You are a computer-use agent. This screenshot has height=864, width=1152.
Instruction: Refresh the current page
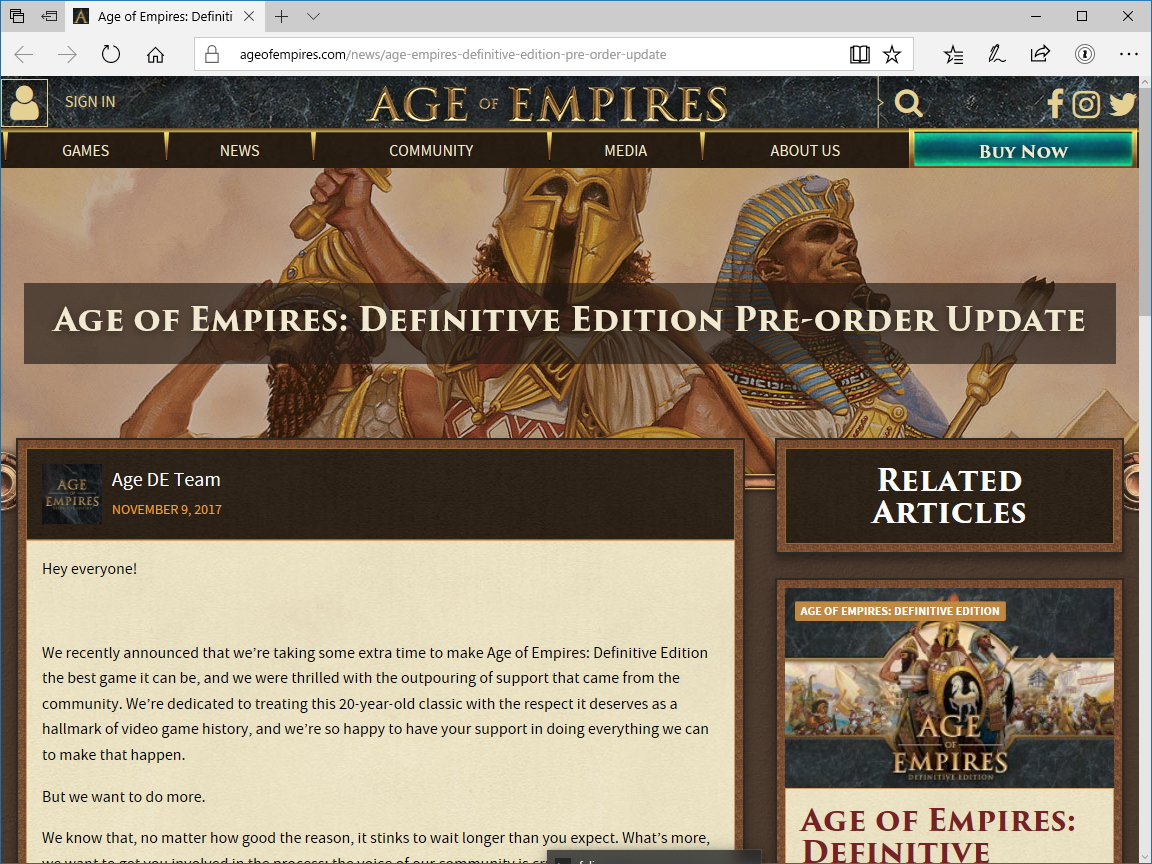tap(111, 54)
